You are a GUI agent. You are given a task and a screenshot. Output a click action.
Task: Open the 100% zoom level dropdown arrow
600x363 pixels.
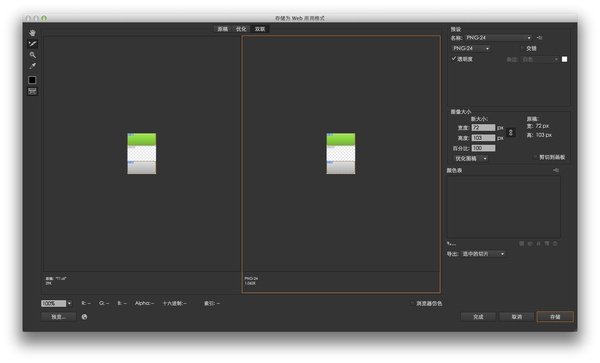(69, 303)
